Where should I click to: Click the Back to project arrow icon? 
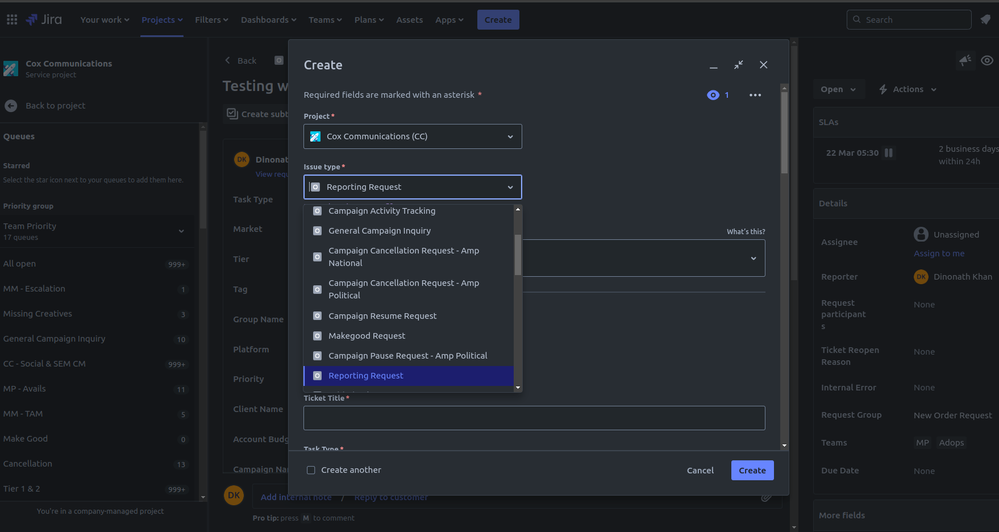point(11,106)
